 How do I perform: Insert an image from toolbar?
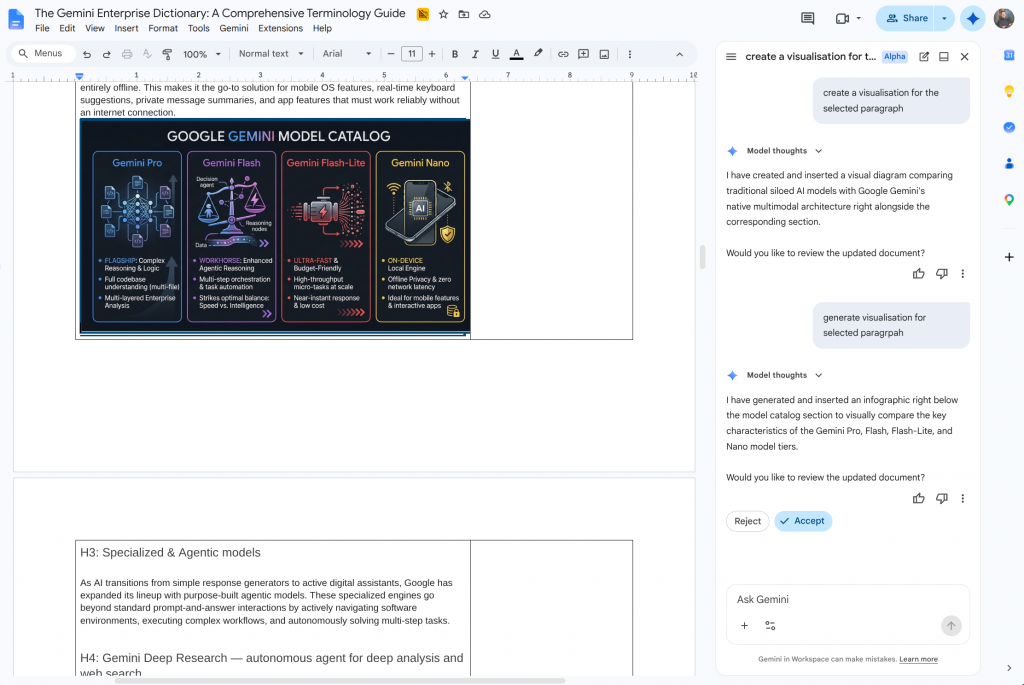[604, 54]
